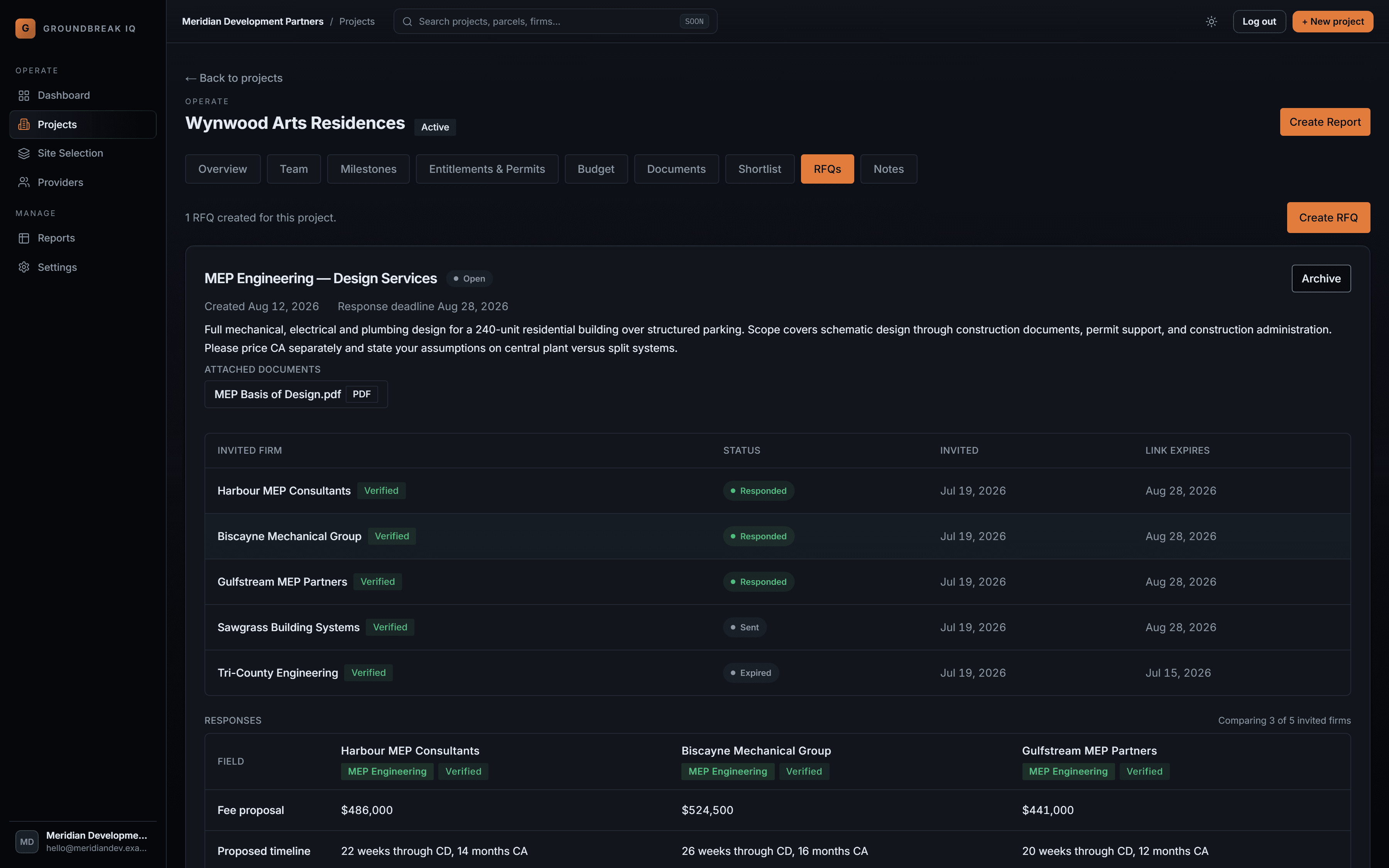Click the Active project status badge

point(435,127)
